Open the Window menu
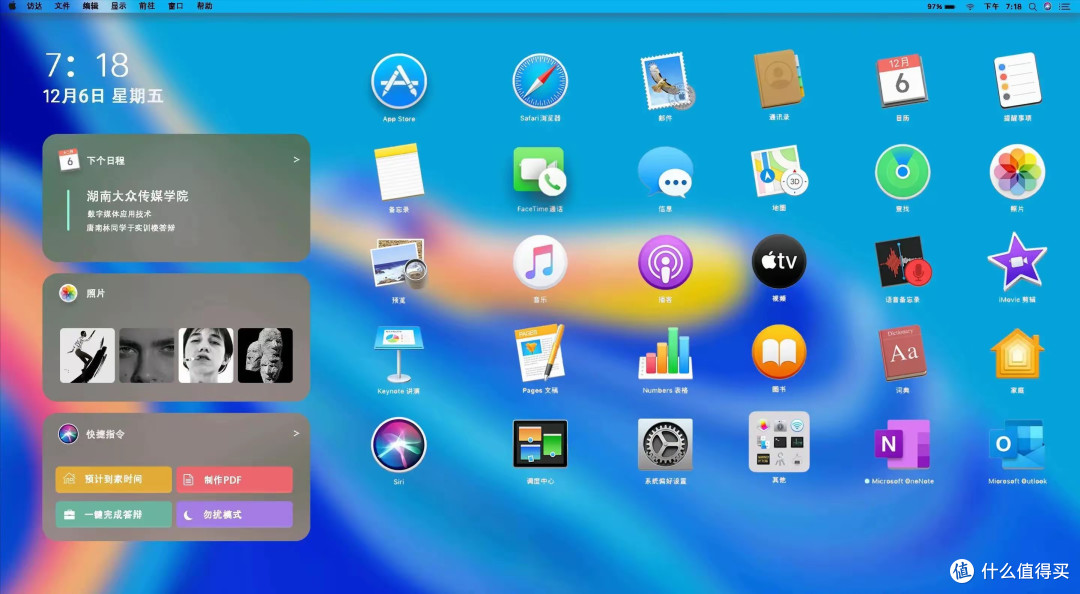Image resolution: width=1080 pixels, height=594 pixels. [176, 6]
